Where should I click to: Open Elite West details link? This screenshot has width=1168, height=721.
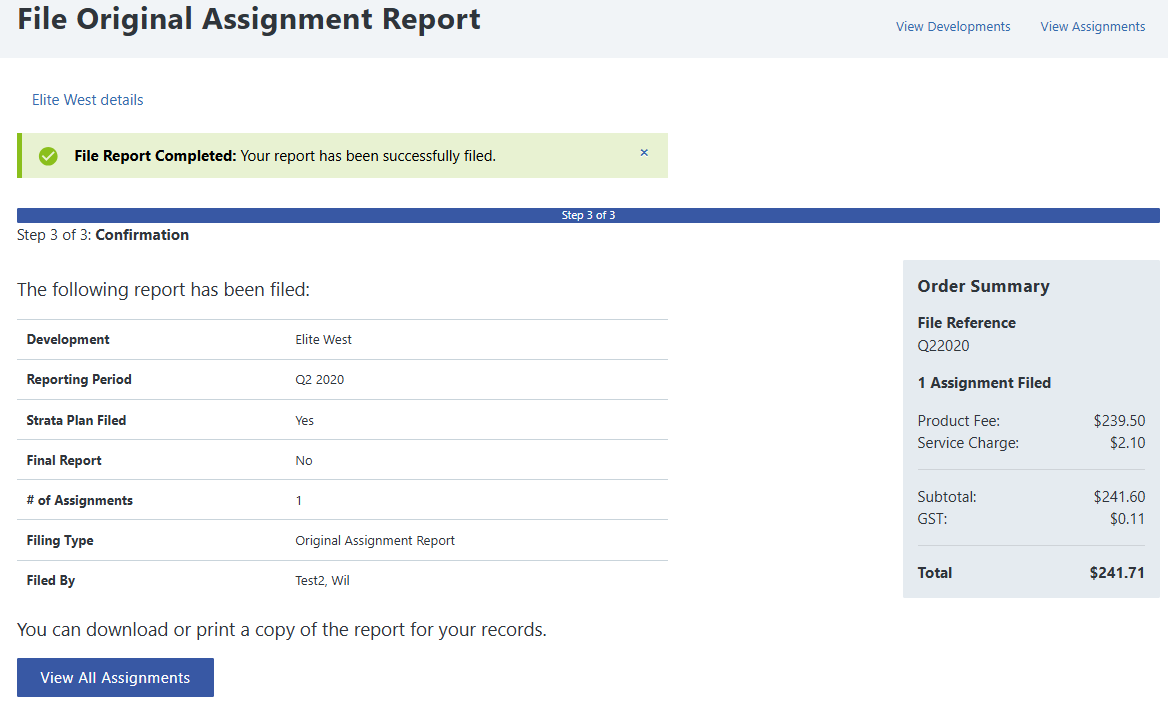pyautogui.click(x=87, y=100)
